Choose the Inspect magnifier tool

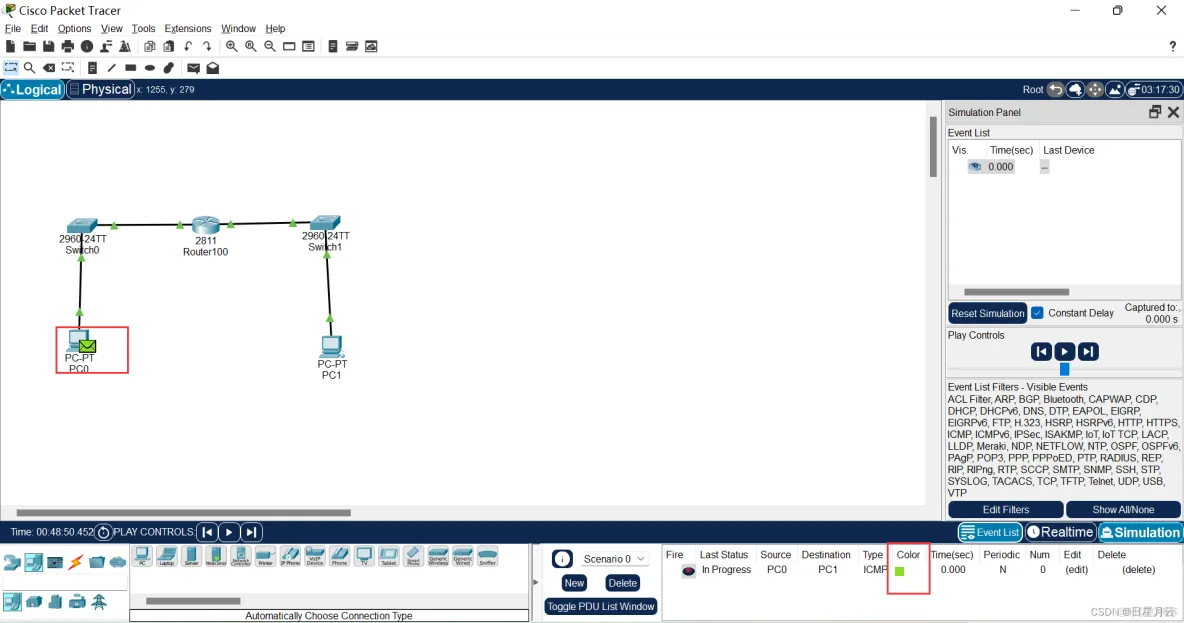coord(29,68)
